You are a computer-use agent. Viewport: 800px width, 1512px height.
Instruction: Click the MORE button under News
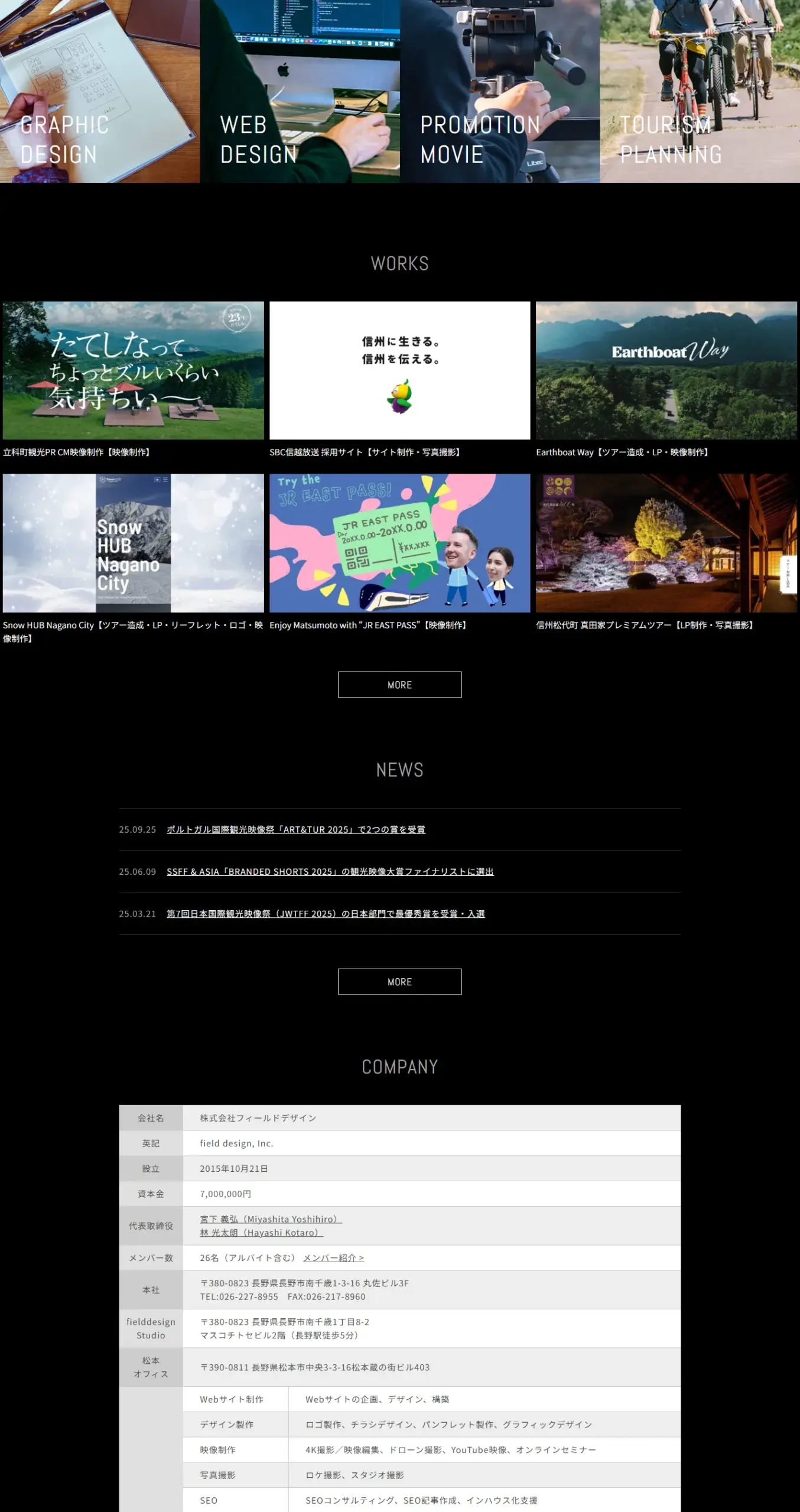point(399,982)
